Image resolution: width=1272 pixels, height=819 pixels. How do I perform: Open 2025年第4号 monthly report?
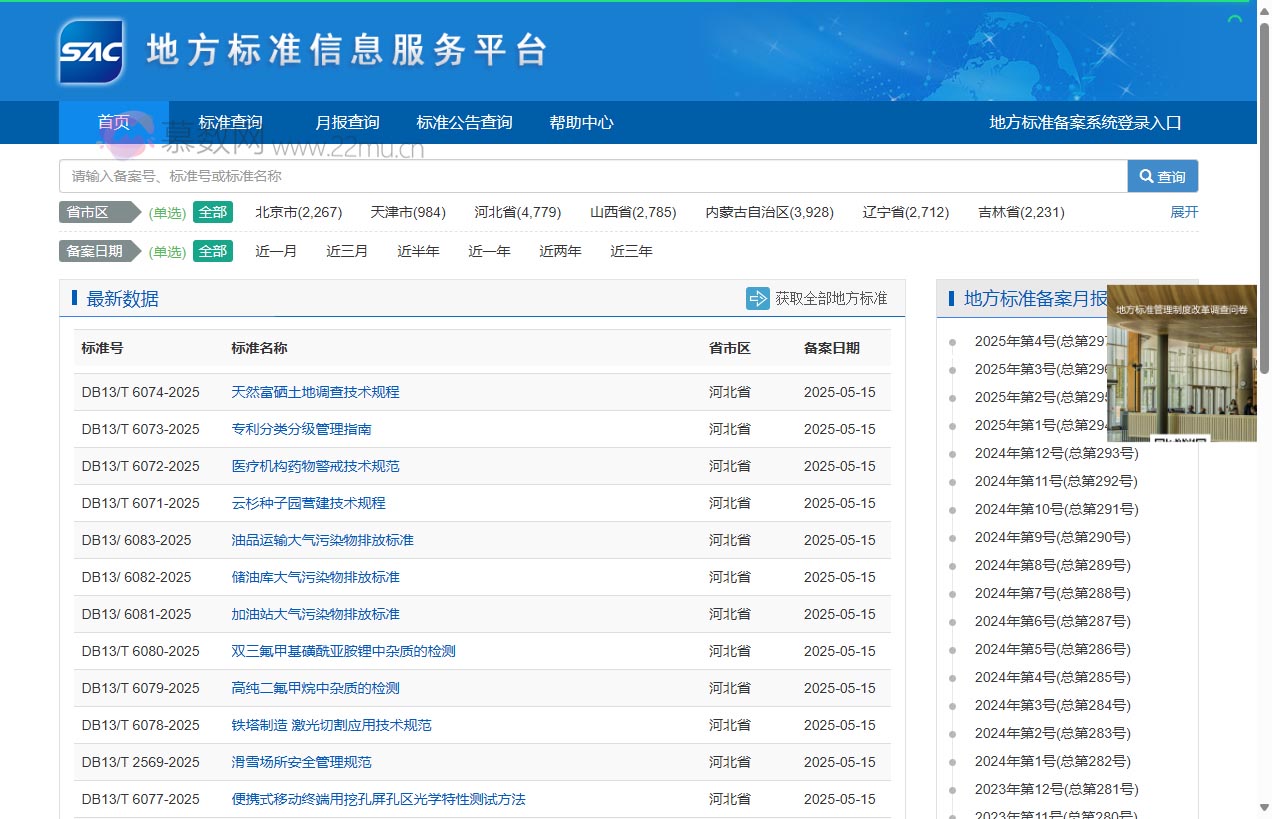point(1040,341)
